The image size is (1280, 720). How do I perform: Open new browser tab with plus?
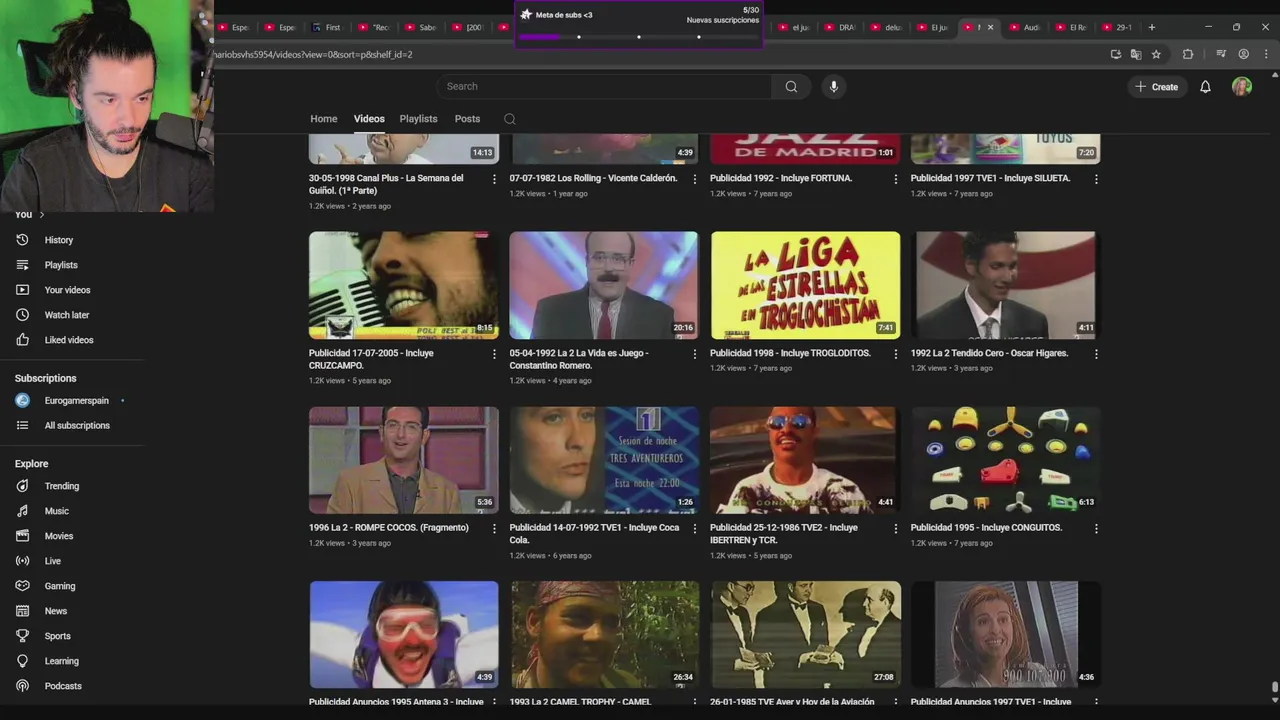coord(1151,27)
